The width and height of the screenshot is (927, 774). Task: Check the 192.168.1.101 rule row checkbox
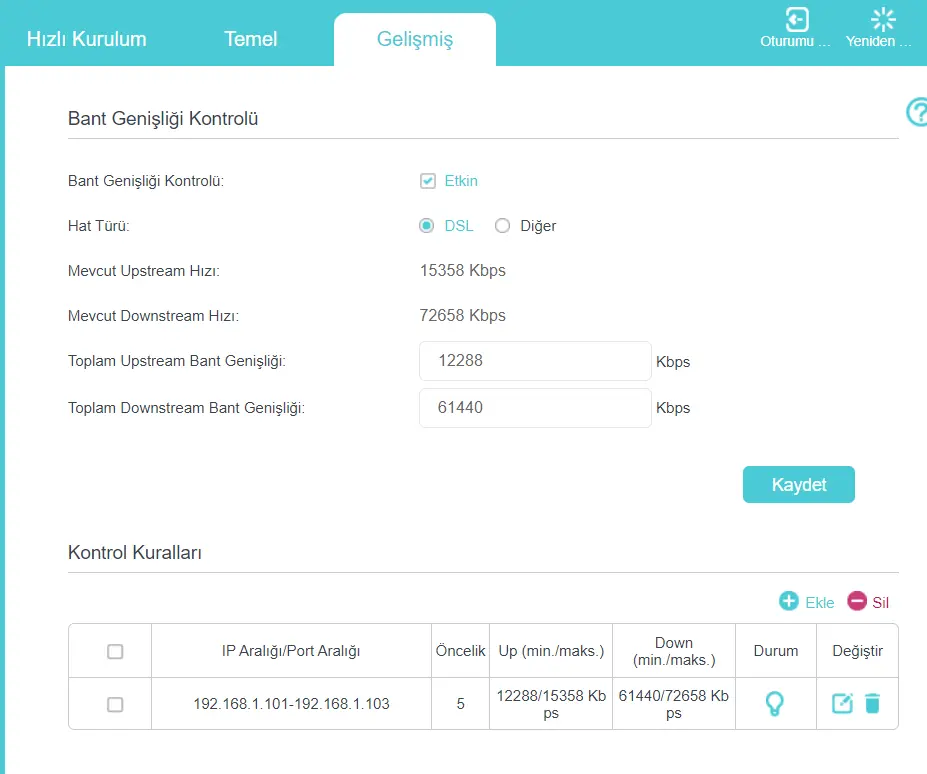tap(115, 704)
